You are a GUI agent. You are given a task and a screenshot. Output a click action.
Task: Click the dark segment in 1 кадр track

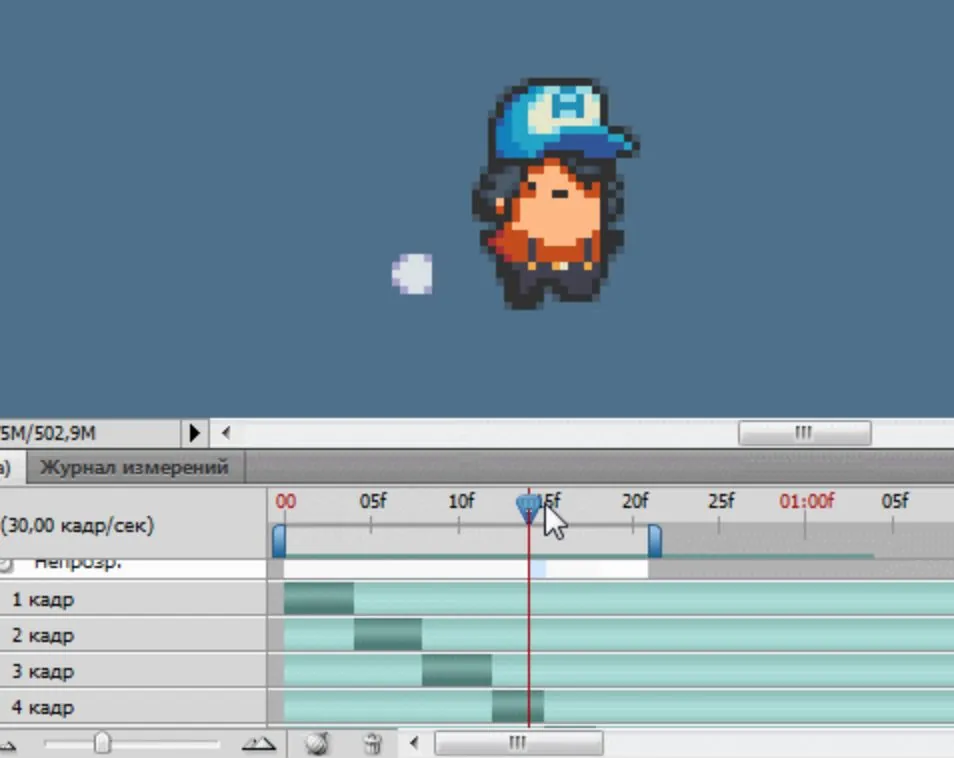click(x=319, y=599)
